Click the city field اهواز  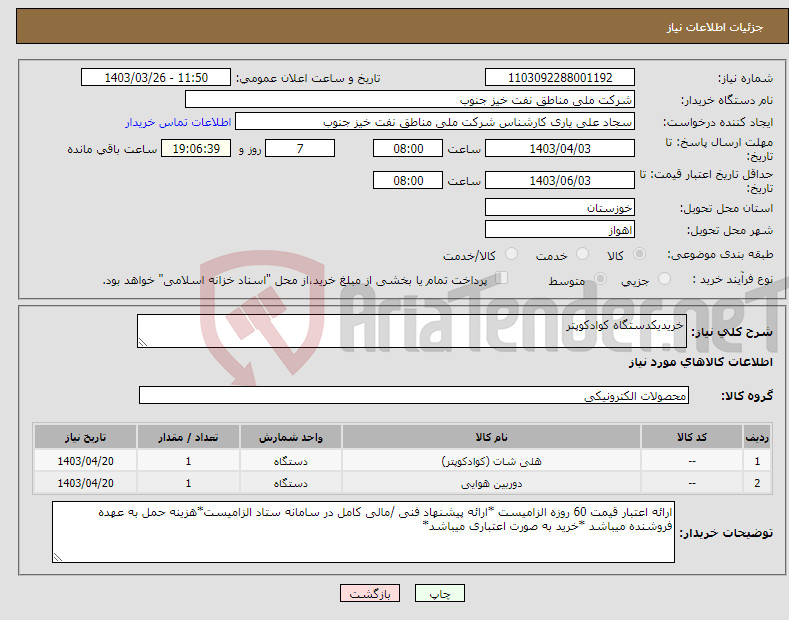pos(560,229)
